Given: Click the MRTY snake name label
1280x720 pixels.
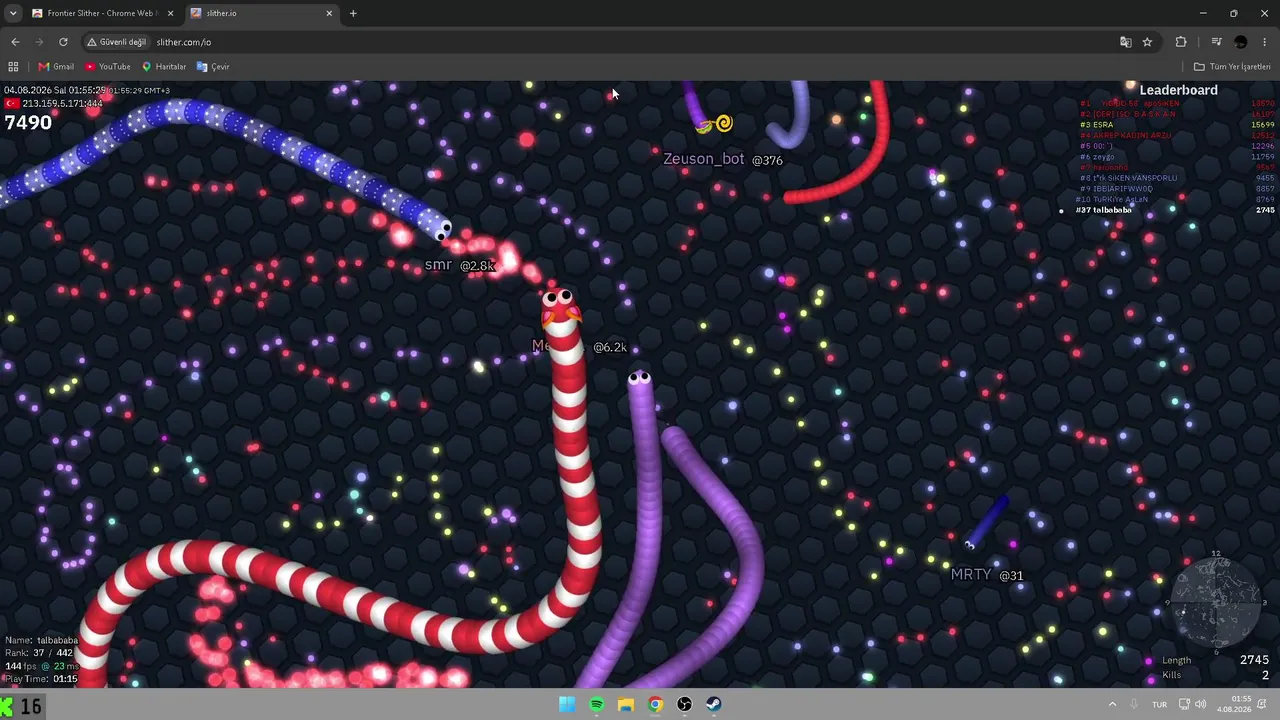Looking at the screenshot, I should coord(971,575).
